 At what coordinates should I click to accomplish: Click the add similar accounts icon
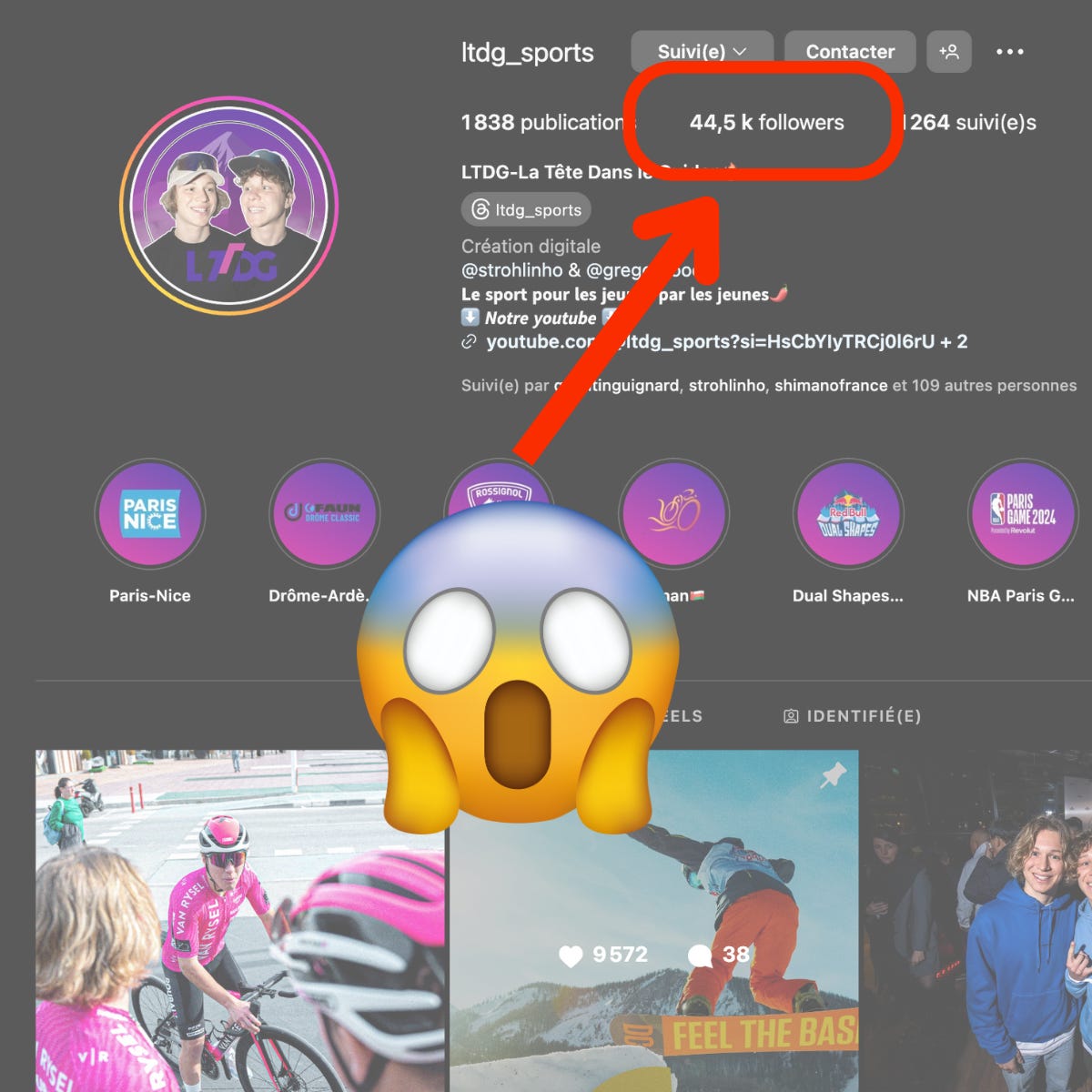tap(949, 52)
